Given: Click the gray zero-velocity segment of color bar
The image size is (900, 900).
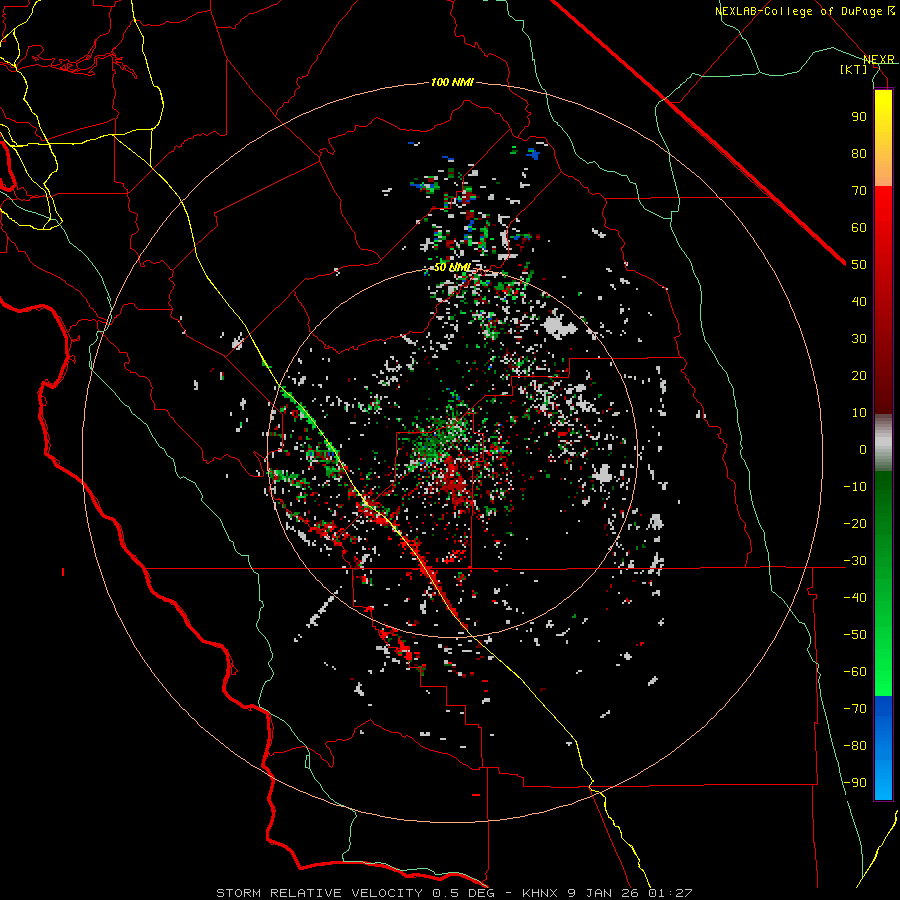Looking at the screenshot, I should [x=883, y=445].
